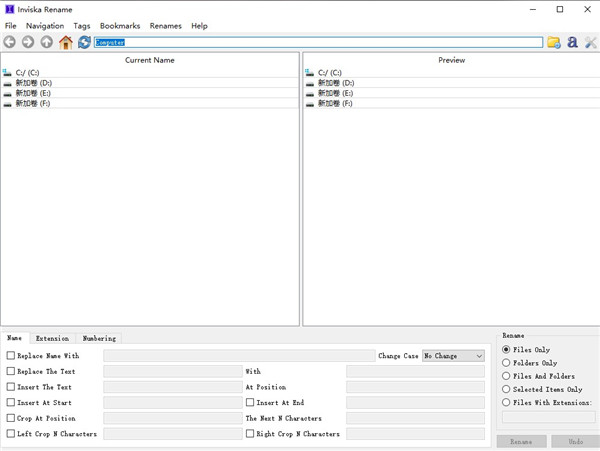Select D: drive icon in Current Name
The height and width of the screenshot is (451, 600).
click(x=7, y=83)
